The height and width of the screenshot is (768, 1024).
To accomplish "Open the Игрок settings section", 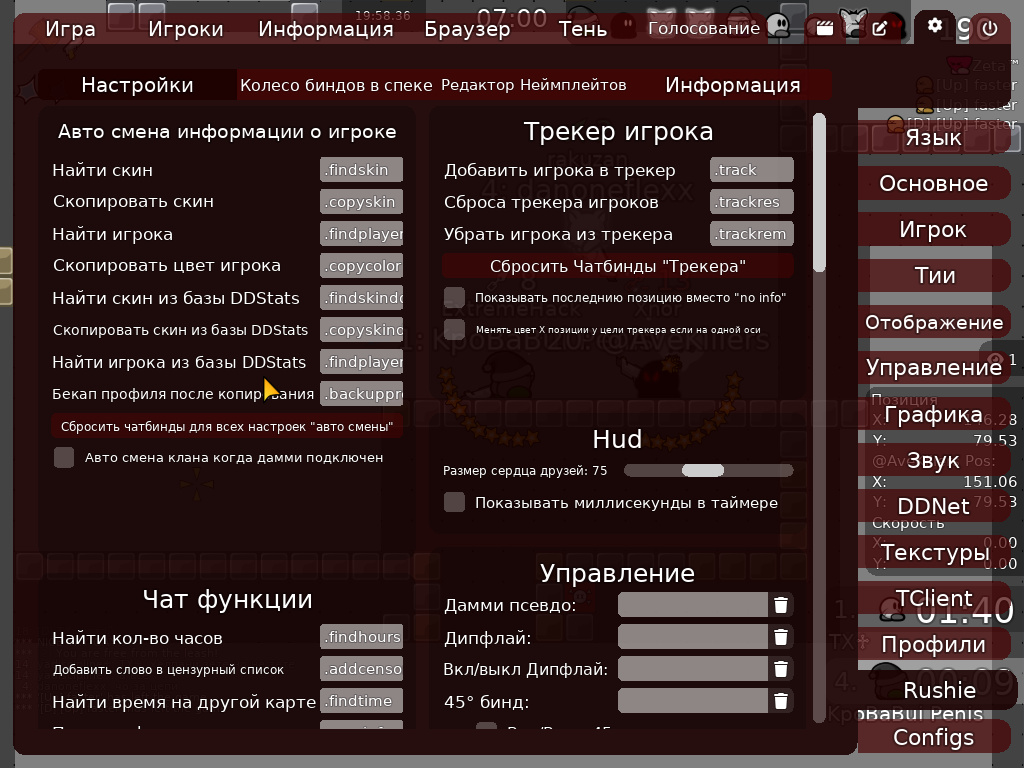I will [933, 229].
